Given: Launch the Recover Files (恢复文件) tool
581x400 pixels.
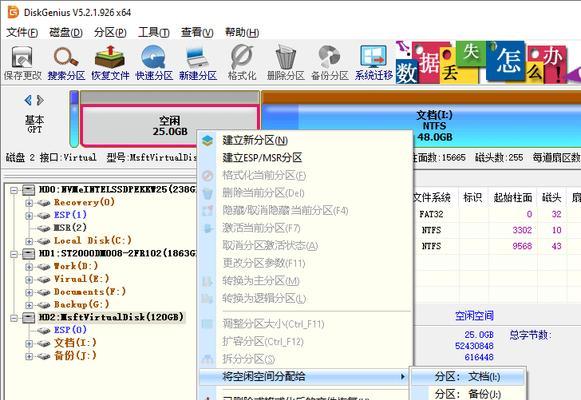Looking at the screenshot, I should (x=110, y=63).
